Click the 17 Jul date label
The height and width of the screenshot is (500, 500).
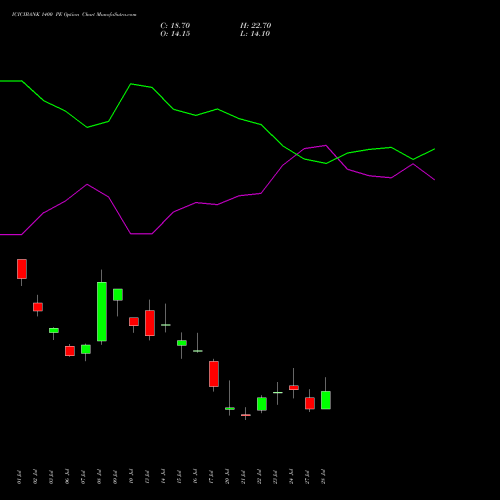click(x=211, y=477)
